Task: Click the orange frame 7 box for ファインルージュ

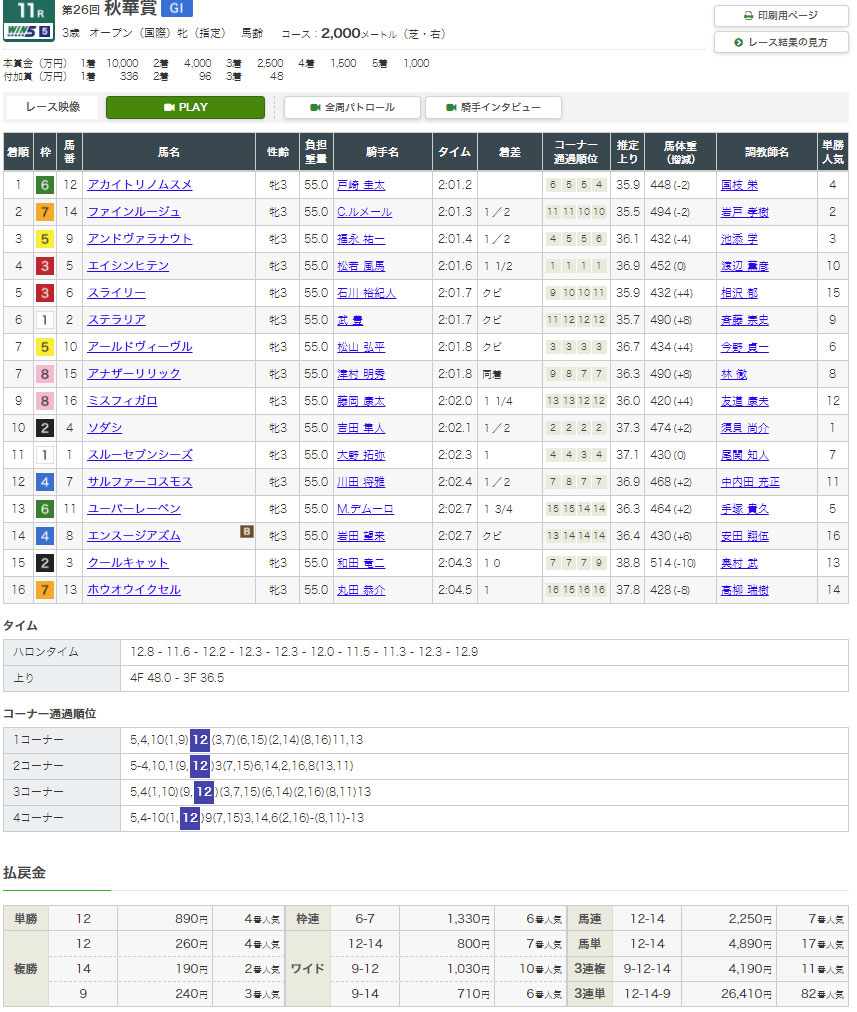Action: (x=44, y=212)
